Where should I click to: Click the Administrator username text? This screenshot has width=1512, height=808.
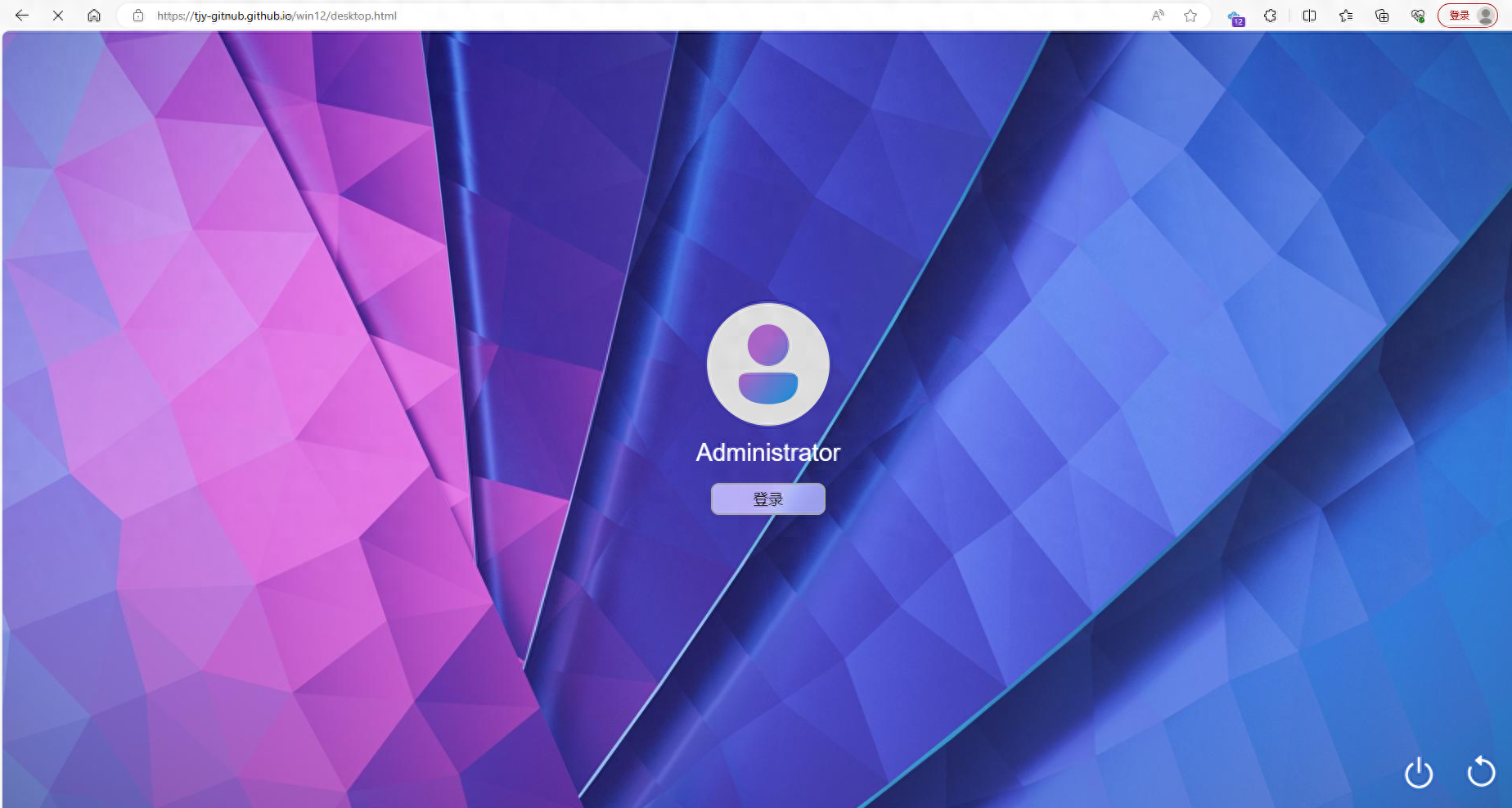[x=767, y=453]
